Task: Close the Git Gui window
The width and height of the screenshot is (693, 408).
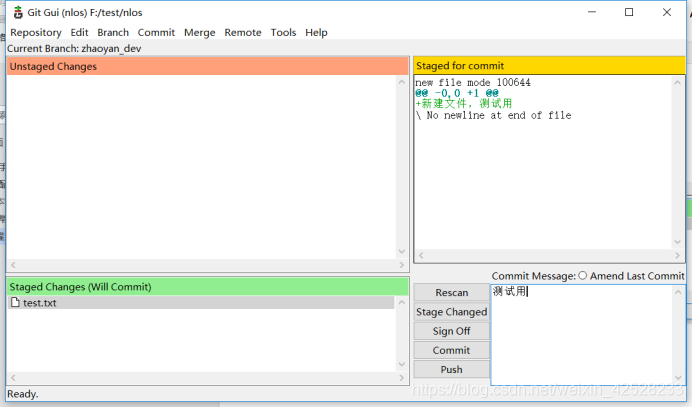Action: (667, 12)
